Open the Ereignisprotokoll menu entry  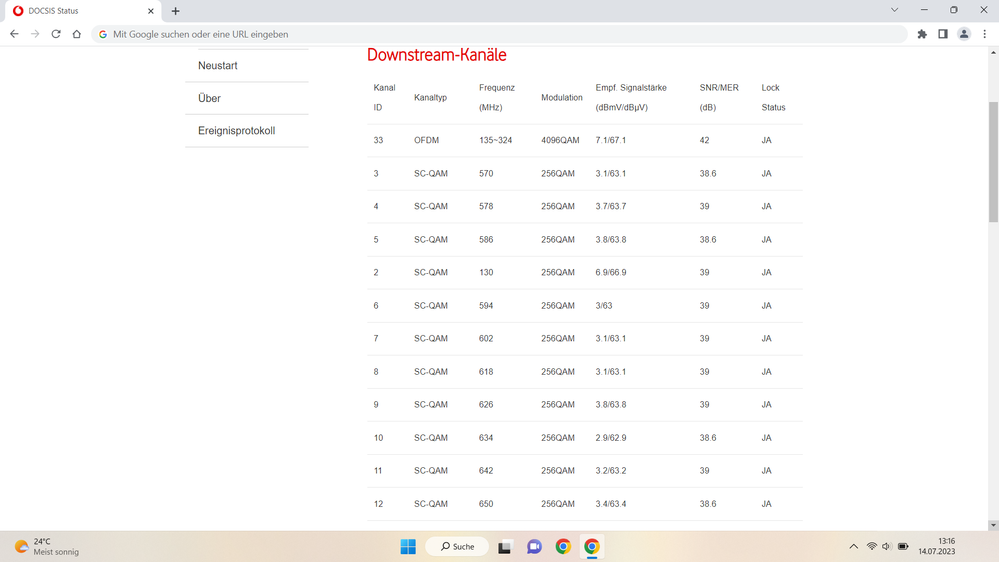[x=247, y=131]
